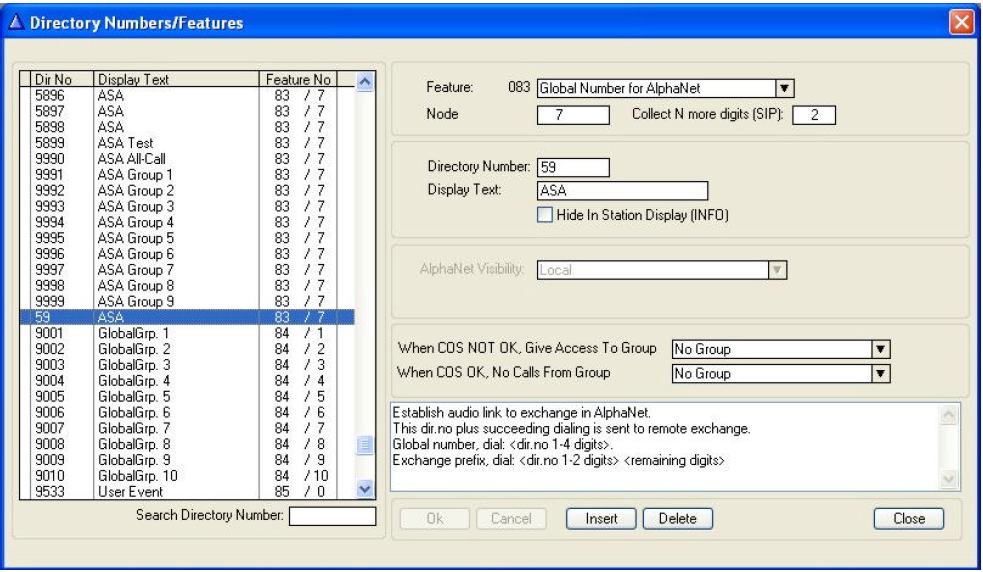Click the Display Text input field
The height and width of the screenshot is (572, 983).
click(622, 190)
